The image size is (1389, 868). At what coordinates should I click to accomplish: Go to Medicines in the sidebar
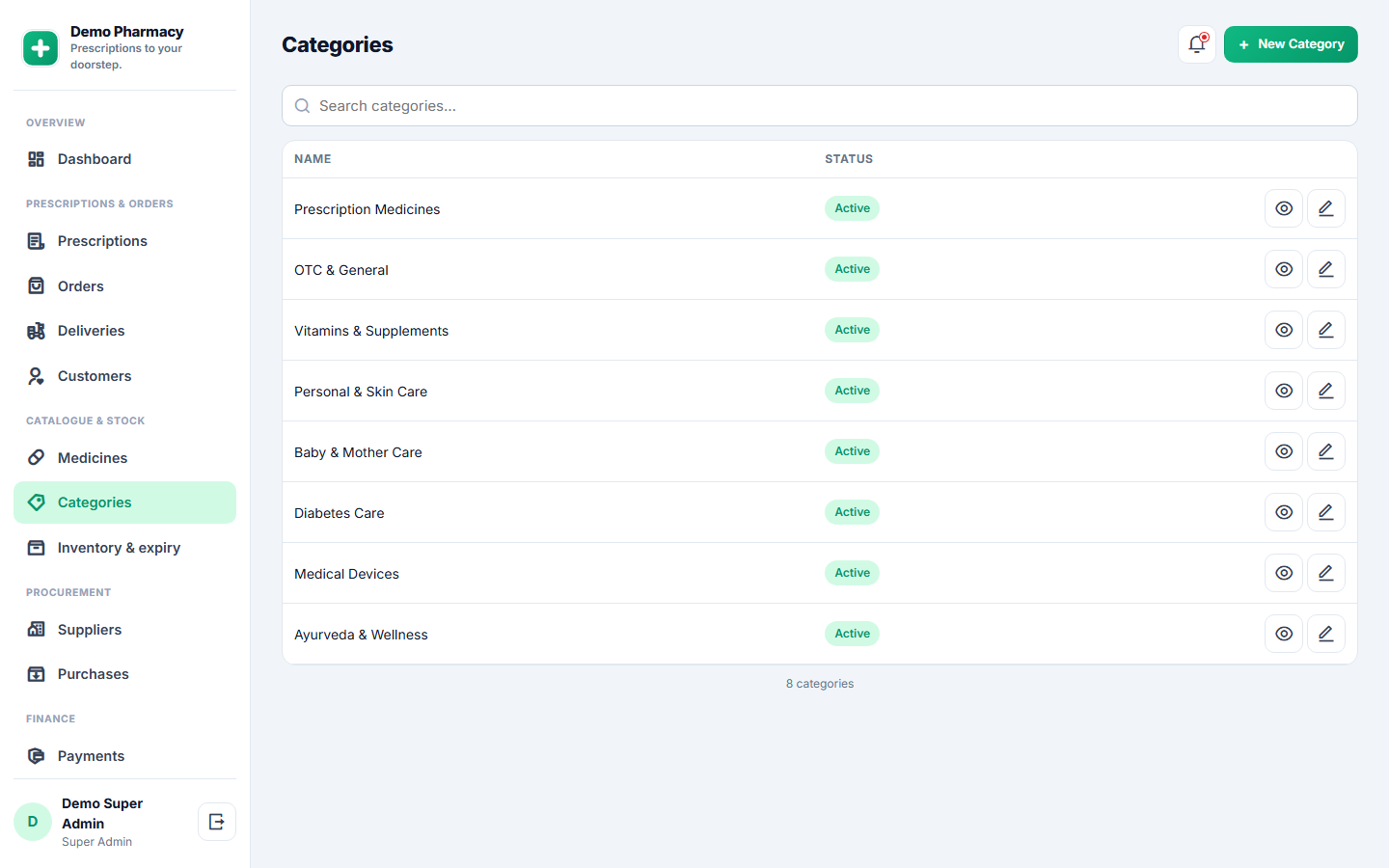coord(124,458)
